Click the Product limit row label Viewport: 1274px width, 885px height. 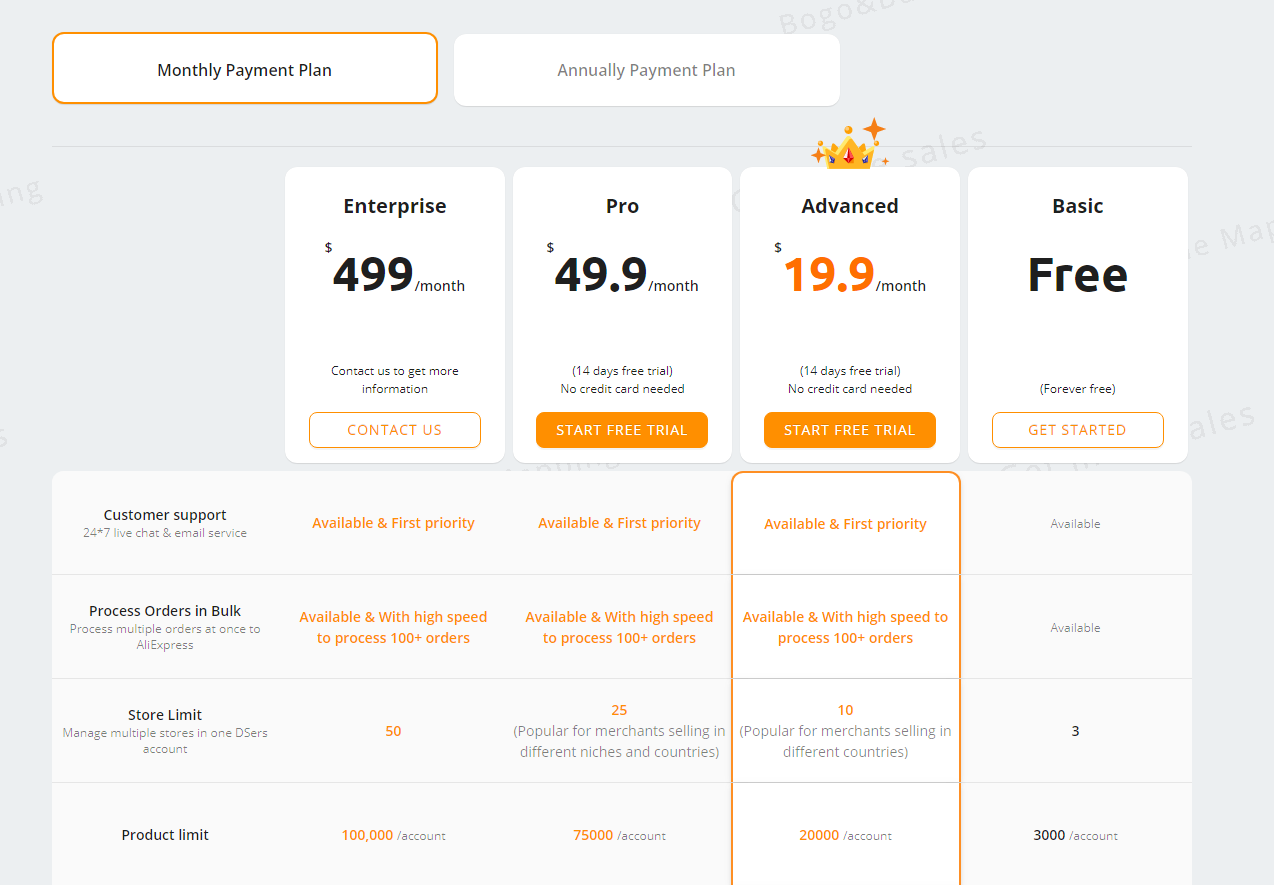(164, 835)
